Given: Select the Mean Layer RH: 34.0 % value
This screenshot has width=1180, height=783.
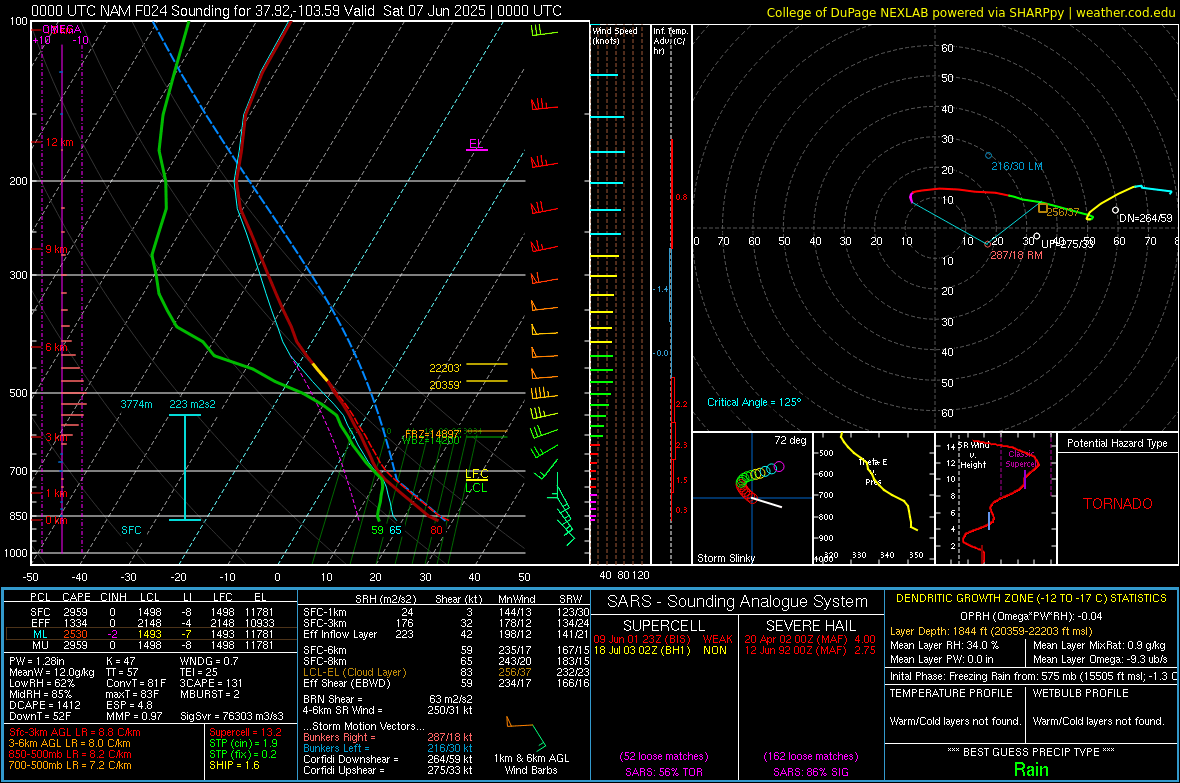Looking at the screenshot, I should coord(944,645).
